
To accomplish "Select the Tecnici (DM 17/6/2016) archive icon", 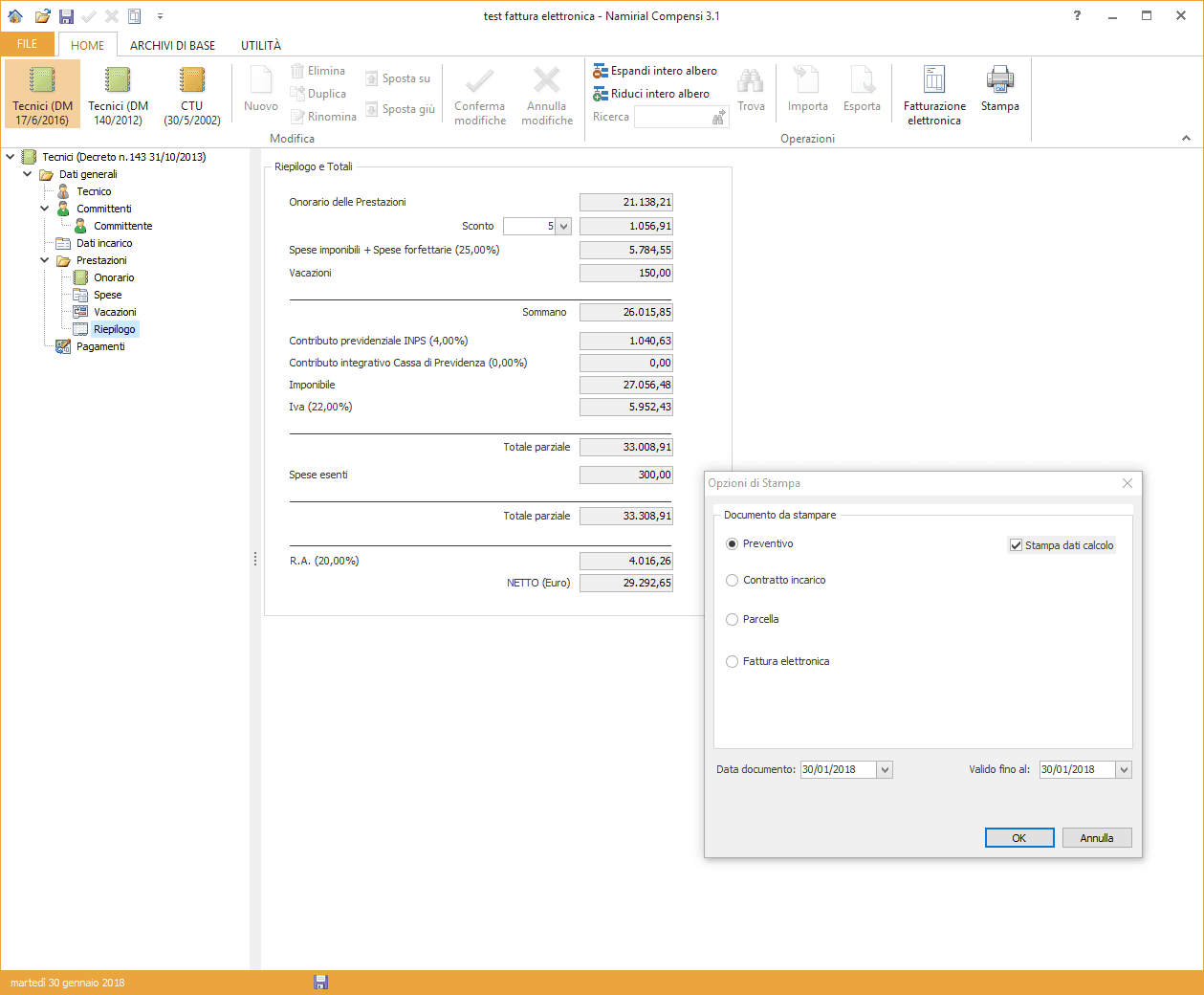I will pyautogui.click(x=41, y=93).
